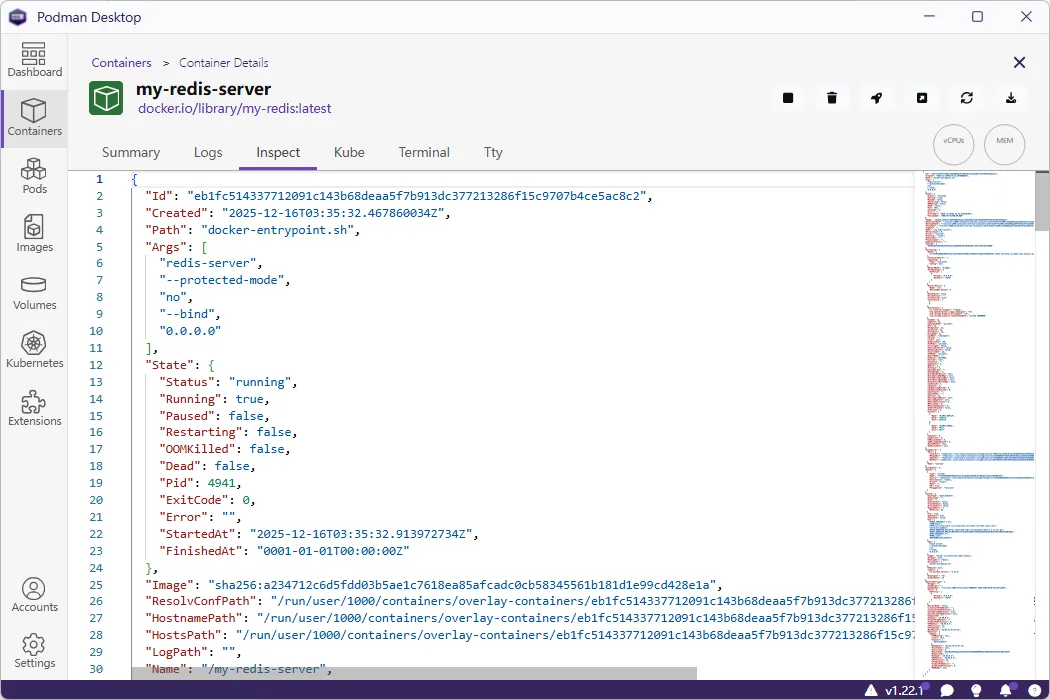Go to Pods in sidebar
1050x700 pixels.
[x=34, y=175]
